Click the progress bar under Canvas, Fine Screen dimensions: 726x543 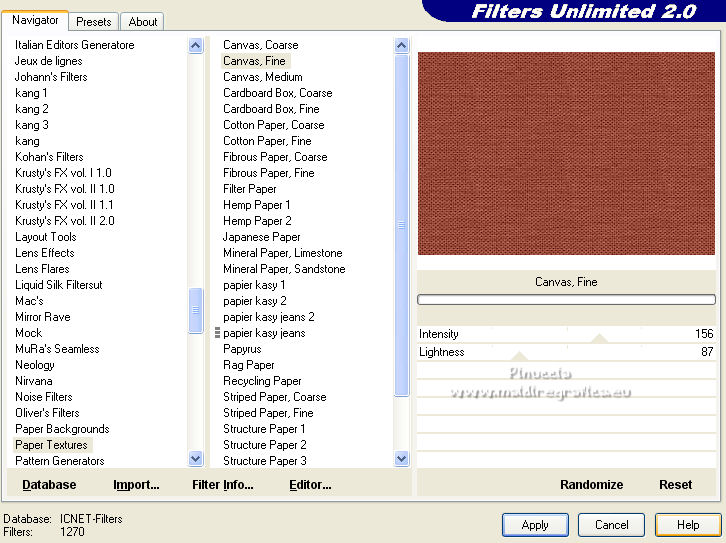click(566, 300)
